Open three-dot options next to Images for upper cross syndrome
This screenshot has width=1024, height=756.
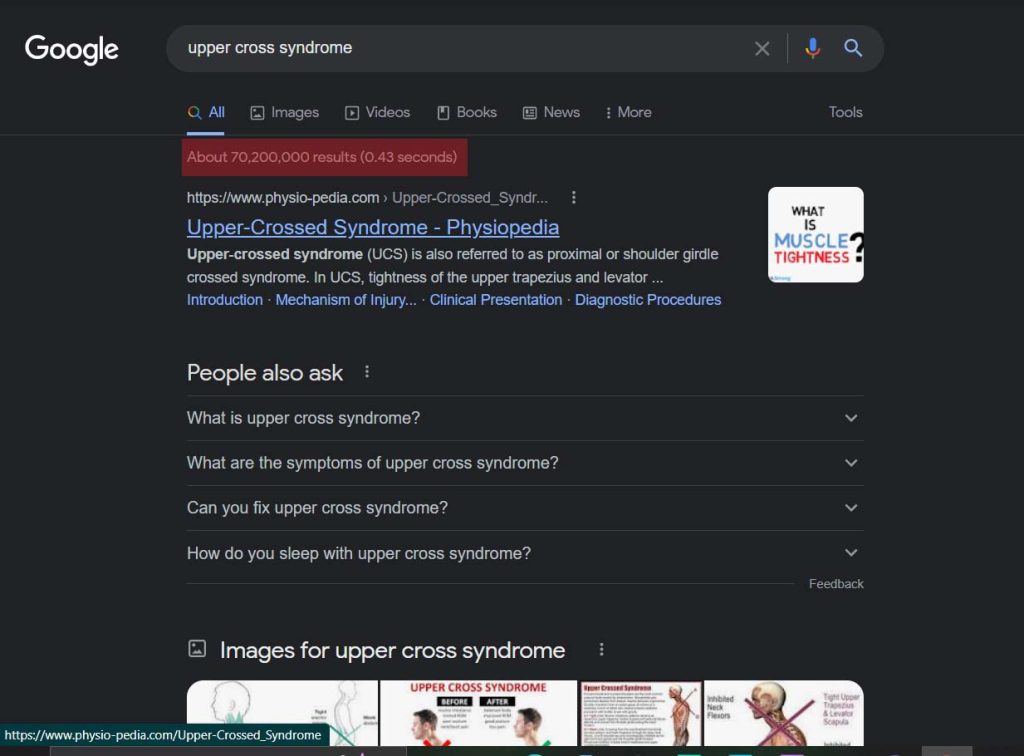pos(601,650)
